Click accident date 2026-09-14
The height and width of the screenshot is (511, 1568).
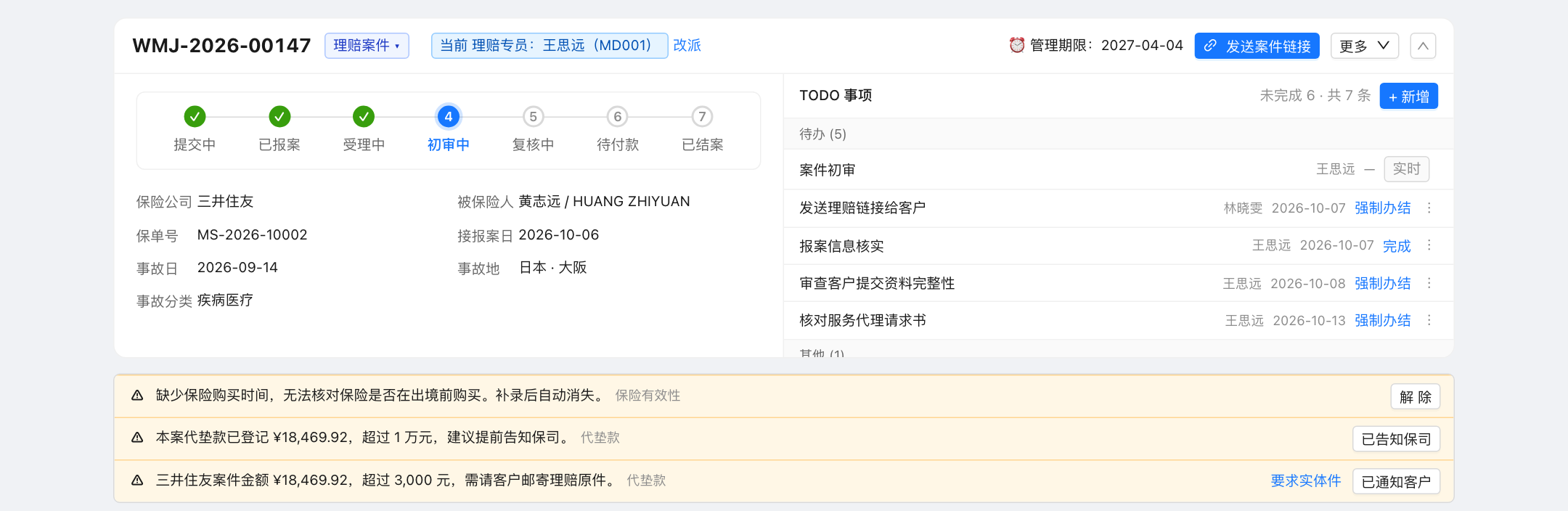[x=237, y=267]
